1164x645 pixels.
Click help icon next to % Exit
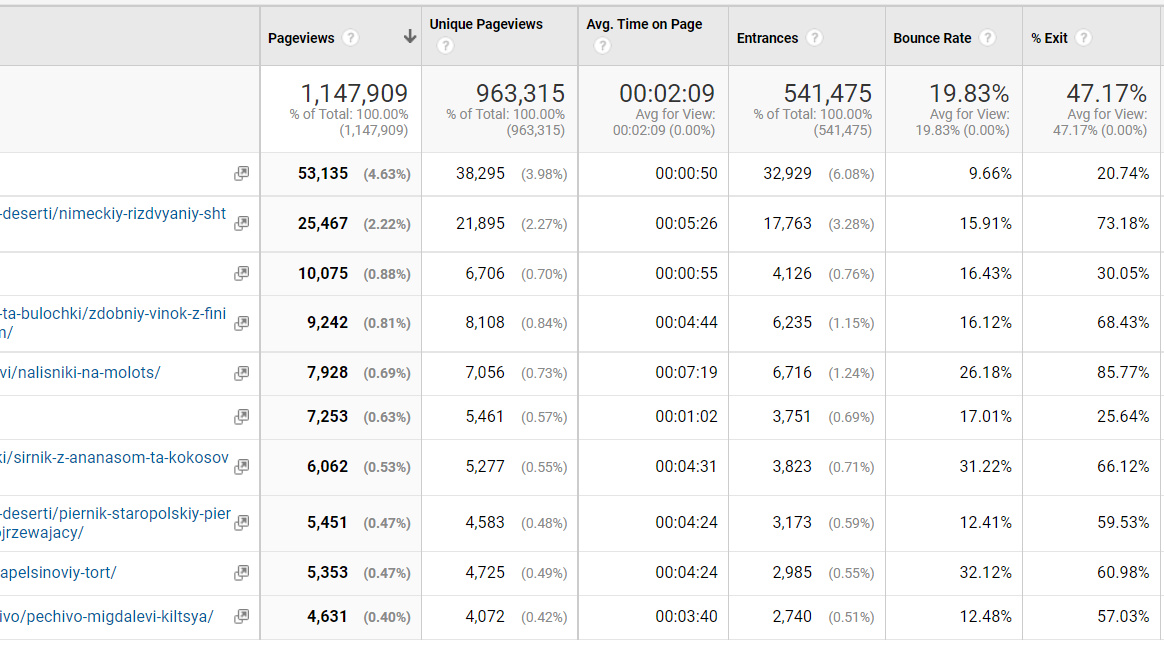pos(1083,38)
